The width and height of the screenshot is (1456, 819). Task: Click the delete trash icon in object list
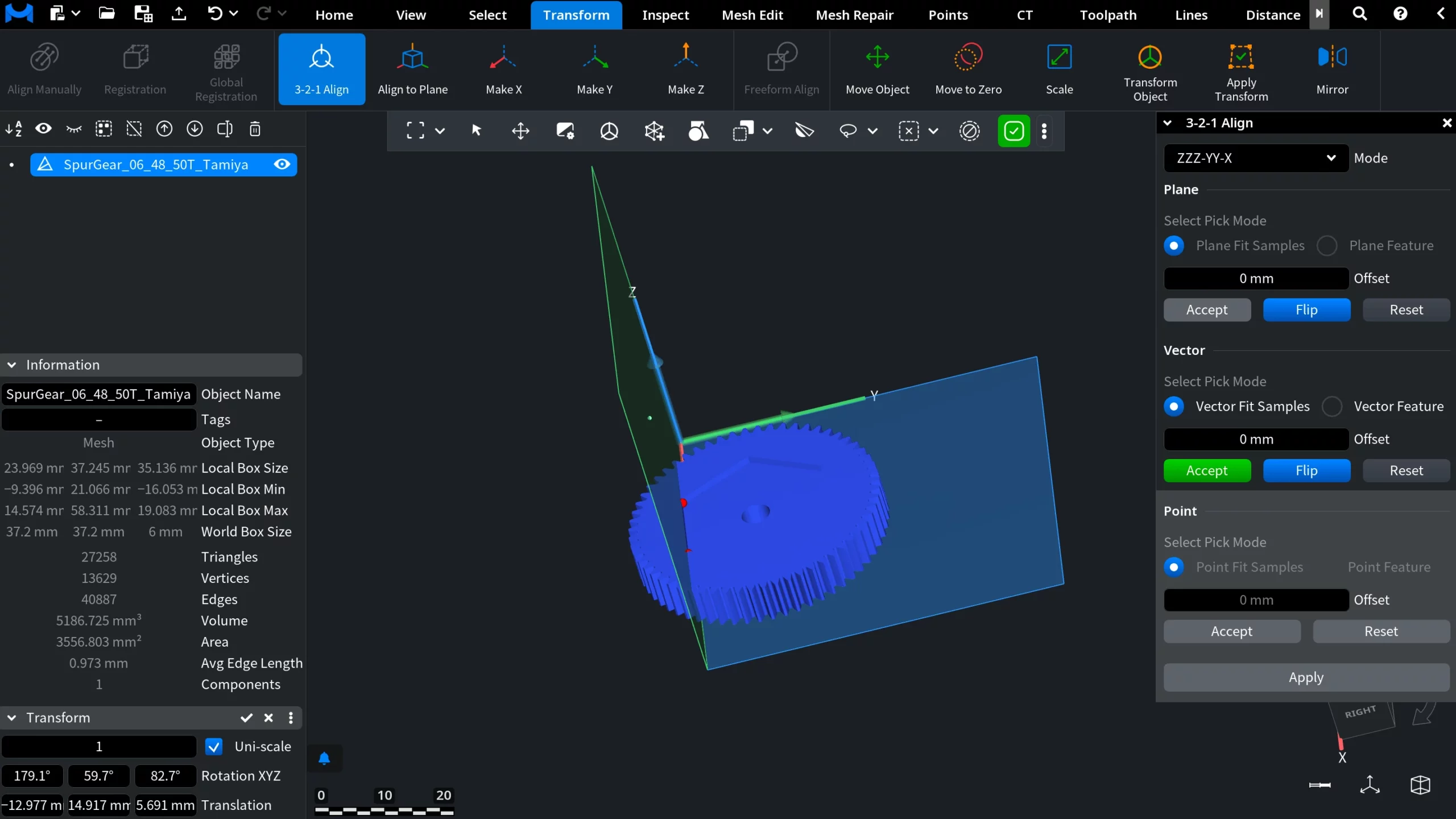255,129
